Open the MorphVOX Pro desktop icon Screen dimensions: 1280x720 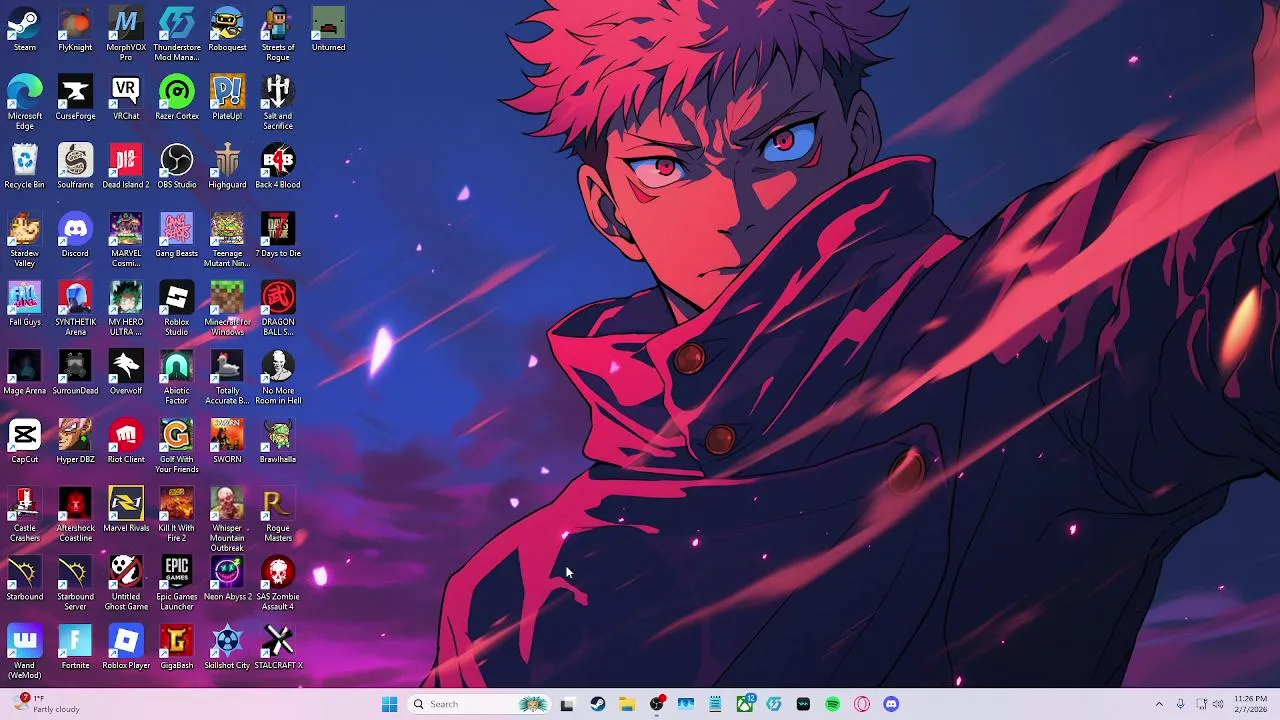[126, 34]
